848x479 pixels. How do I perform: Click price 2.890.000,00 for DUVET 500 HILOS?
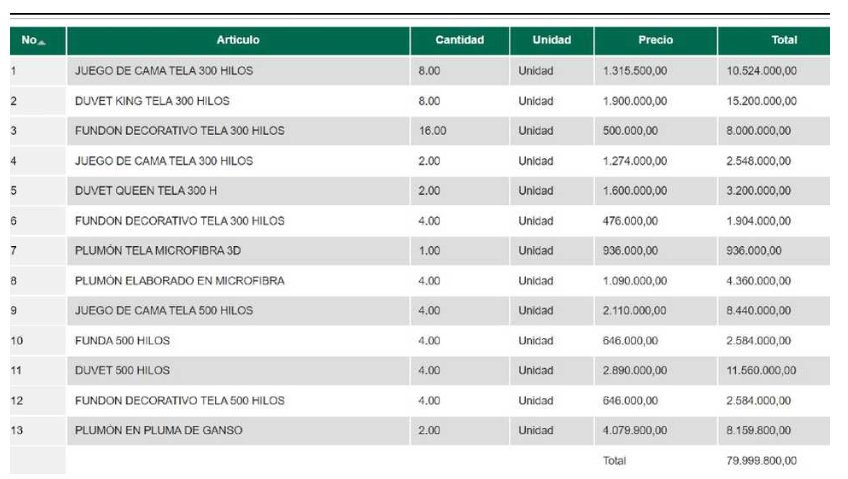[635, 371]
